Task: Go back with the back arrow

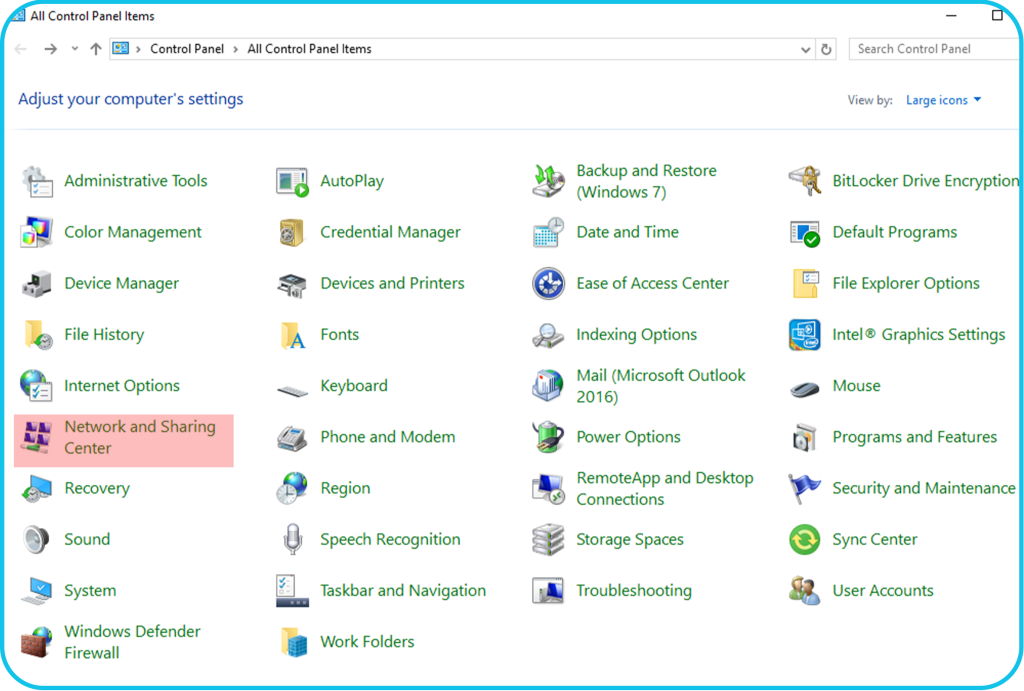Action: 21,49
